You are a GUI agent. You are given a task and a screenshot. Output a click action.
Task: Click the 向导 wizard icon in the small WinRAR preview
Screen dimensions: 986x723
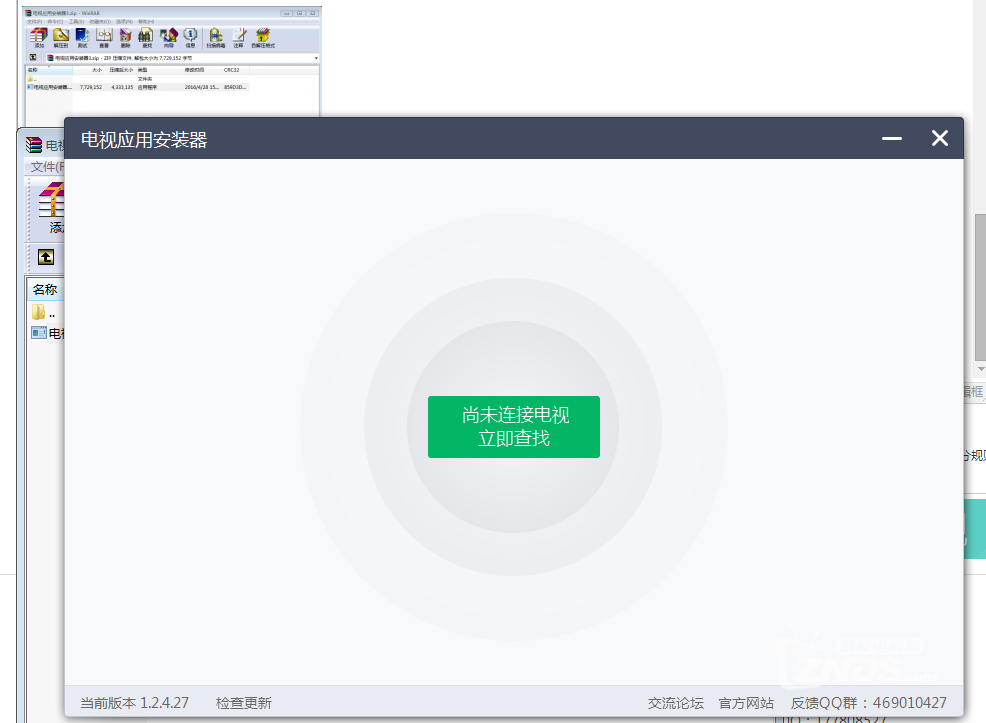point(169,38)
